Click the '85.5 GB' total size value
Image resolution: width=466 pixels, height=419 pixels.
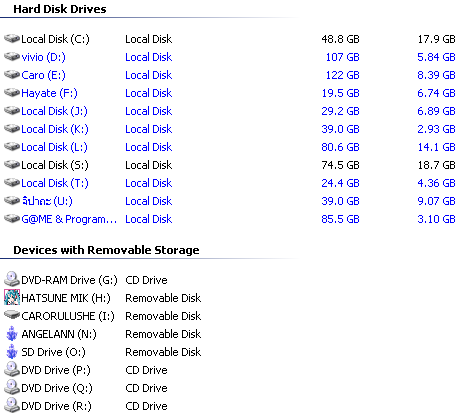(x=340, y=219)
